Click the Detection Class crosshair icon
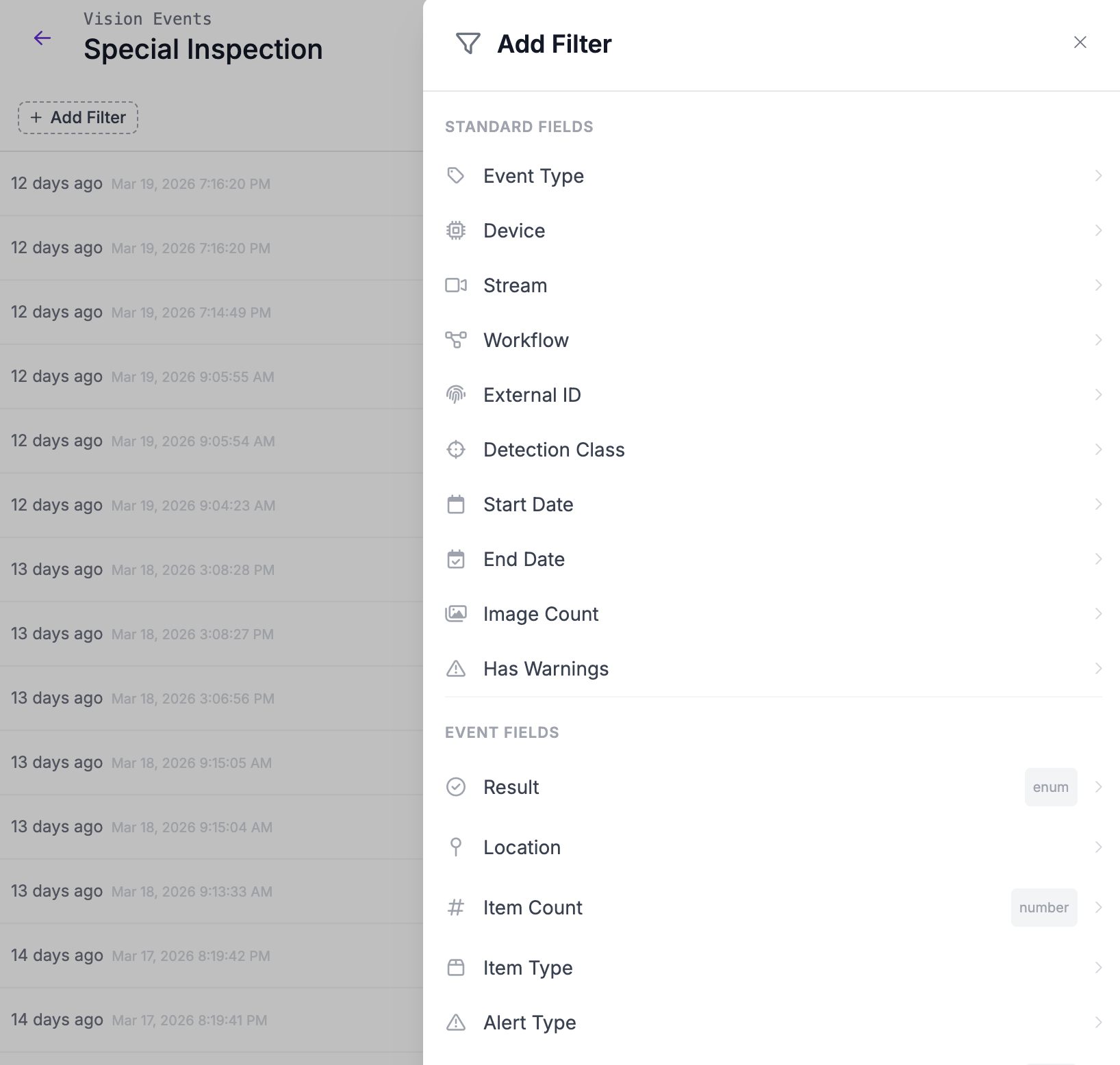 click(x=456, y=450)
